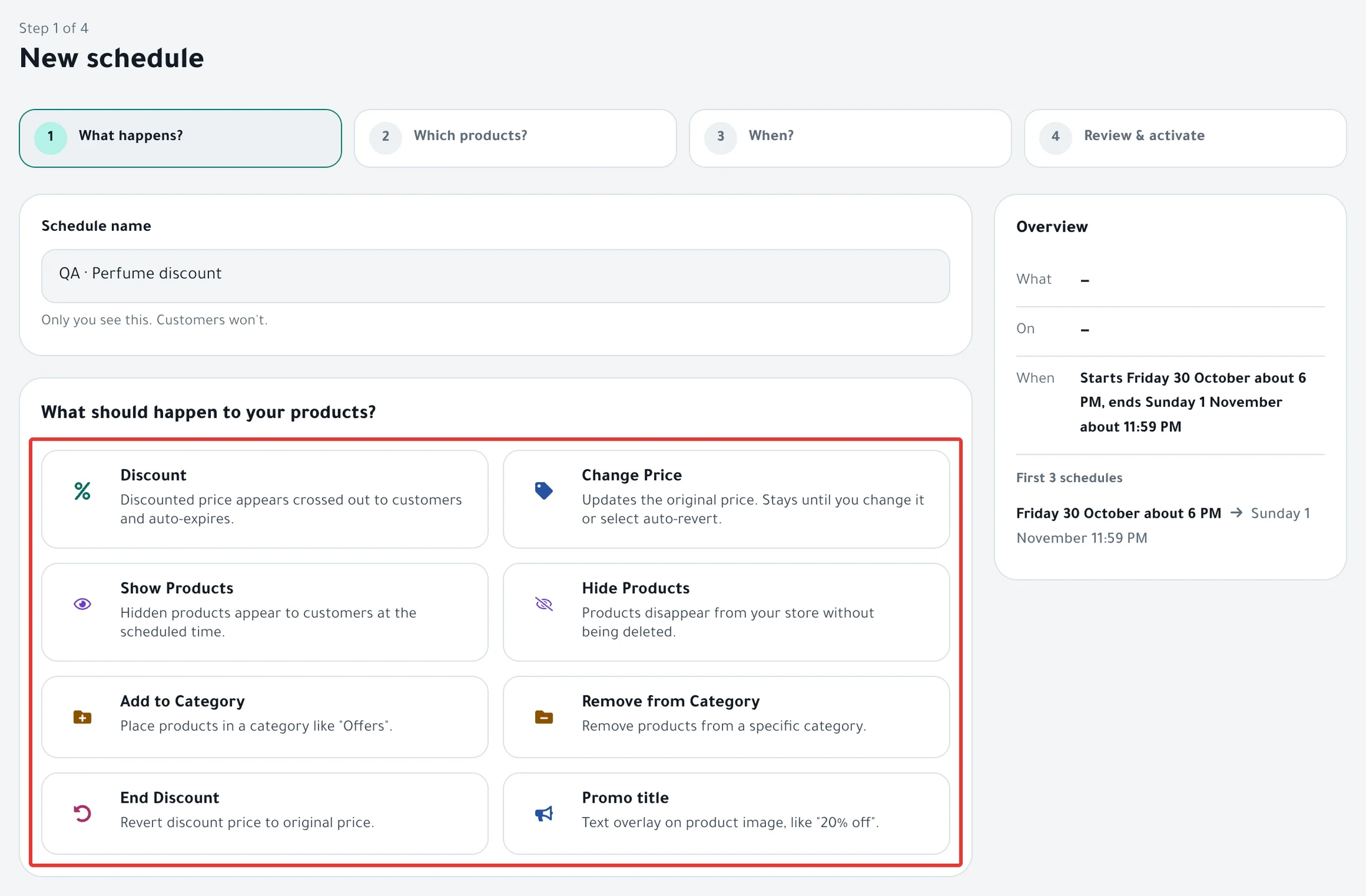This screenshot has height=896, width=1366.
Task: Click the folder-plus icon on Add to Category
Action: pos(82,717)
